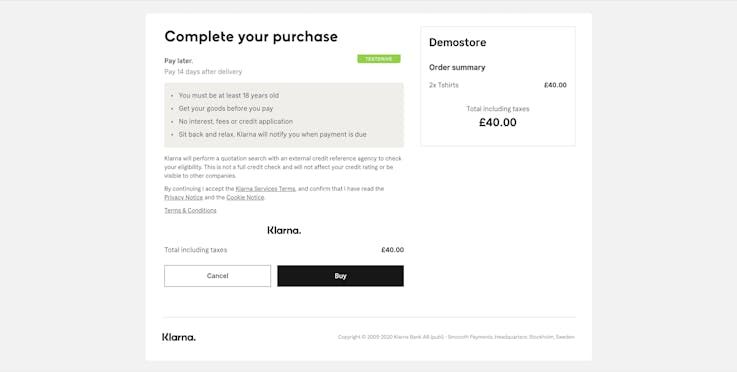Click the large £40.00 order total
The image size is (737, 372).
coord(498,122)
